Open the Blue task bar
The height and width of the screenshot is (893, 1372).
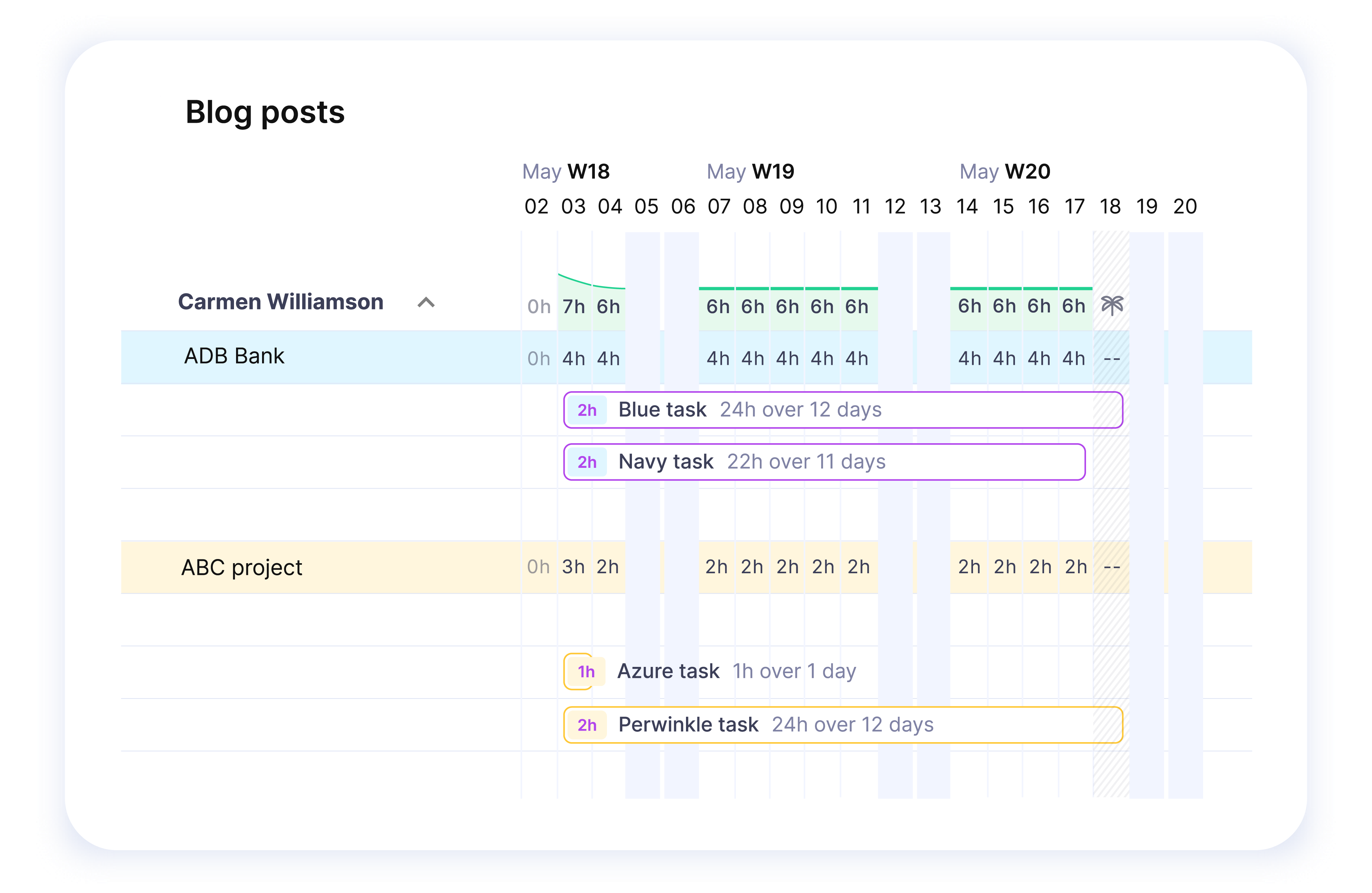(843, 410)
